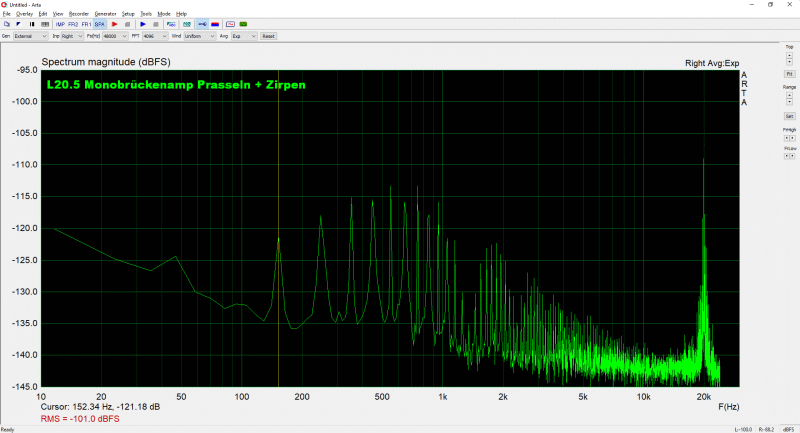Screen dimensions: 800x433
Task: Start recording with the red play icon
Action: [x=114, y=23]
